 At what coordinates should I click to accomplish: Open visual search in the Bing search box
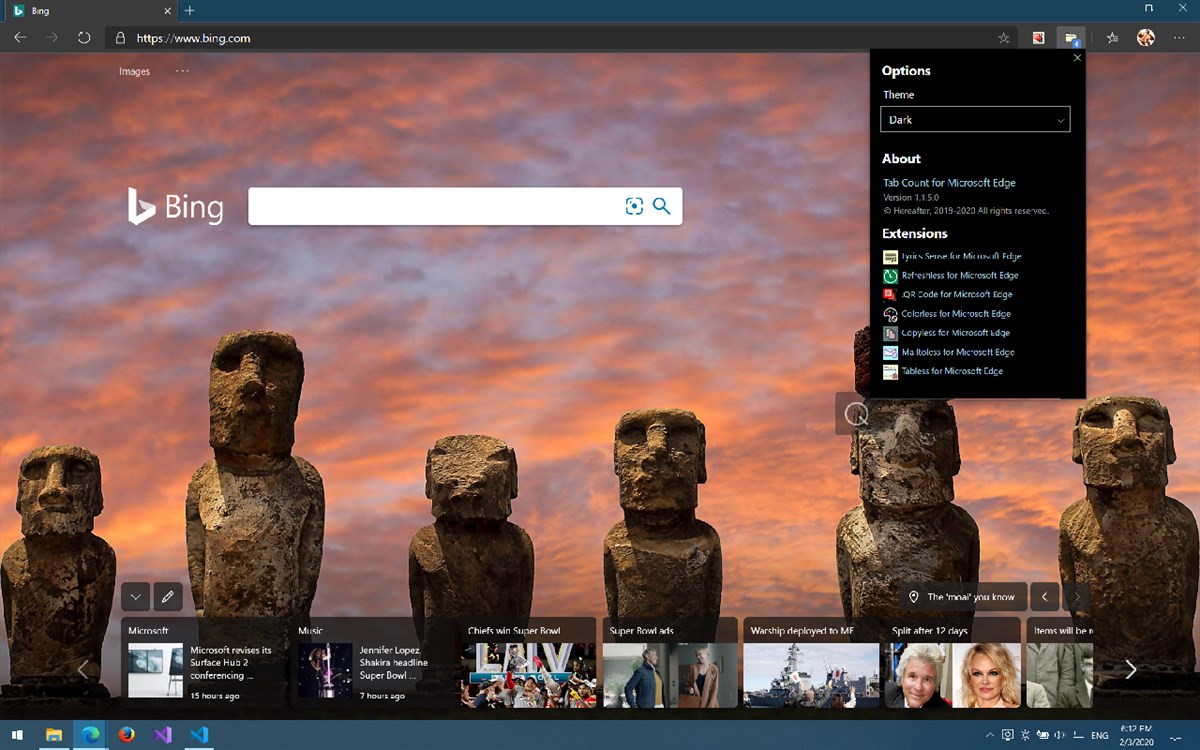635,206
